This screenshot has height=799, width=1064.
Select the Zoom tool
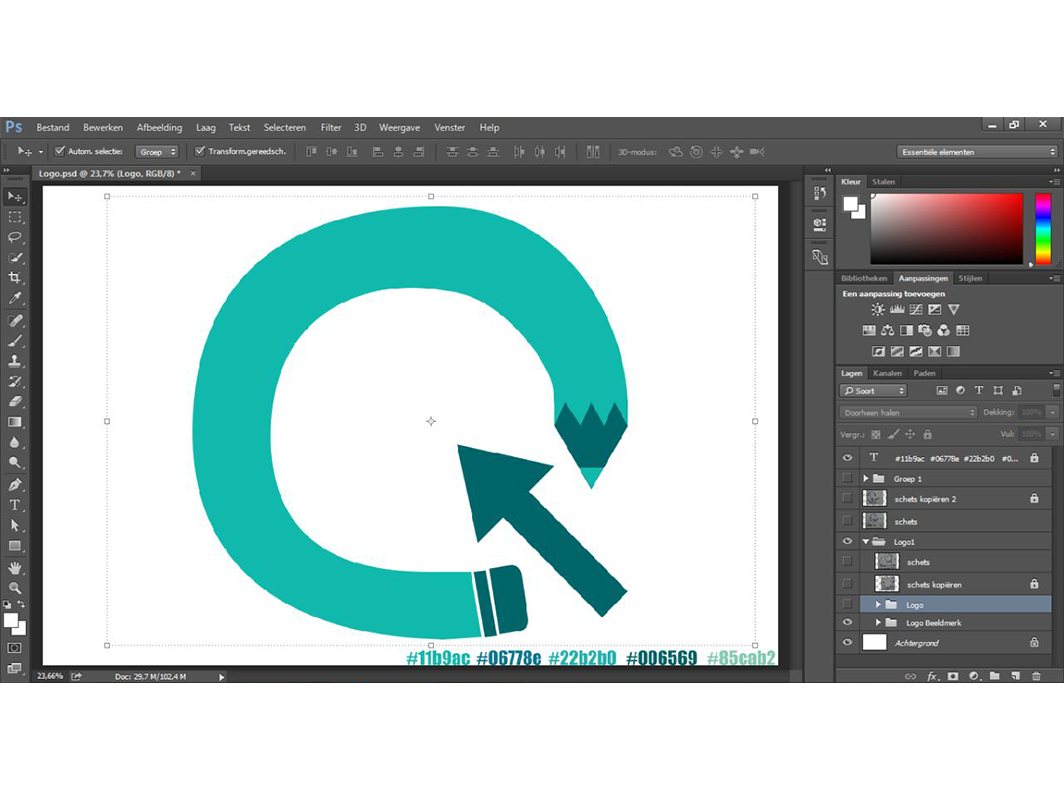click(15, 588)
